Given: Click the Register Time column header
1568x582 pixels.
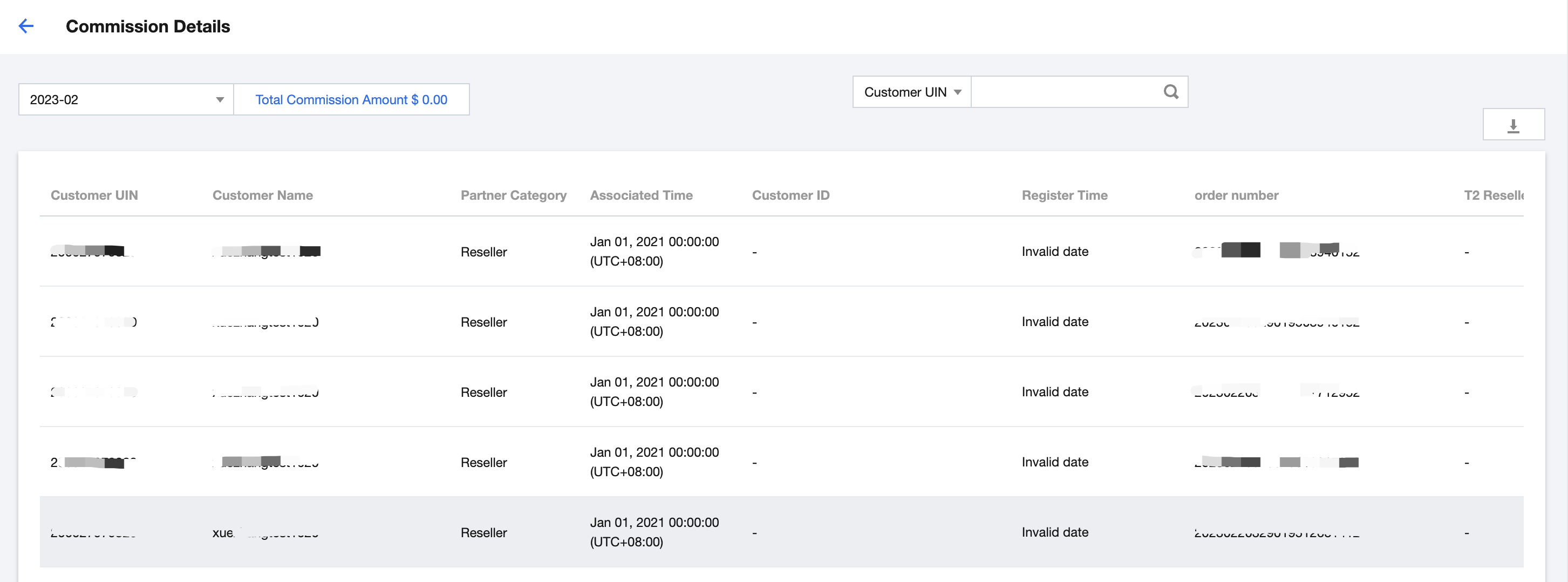Looking at the screenshot, I should click(1064, 195).
